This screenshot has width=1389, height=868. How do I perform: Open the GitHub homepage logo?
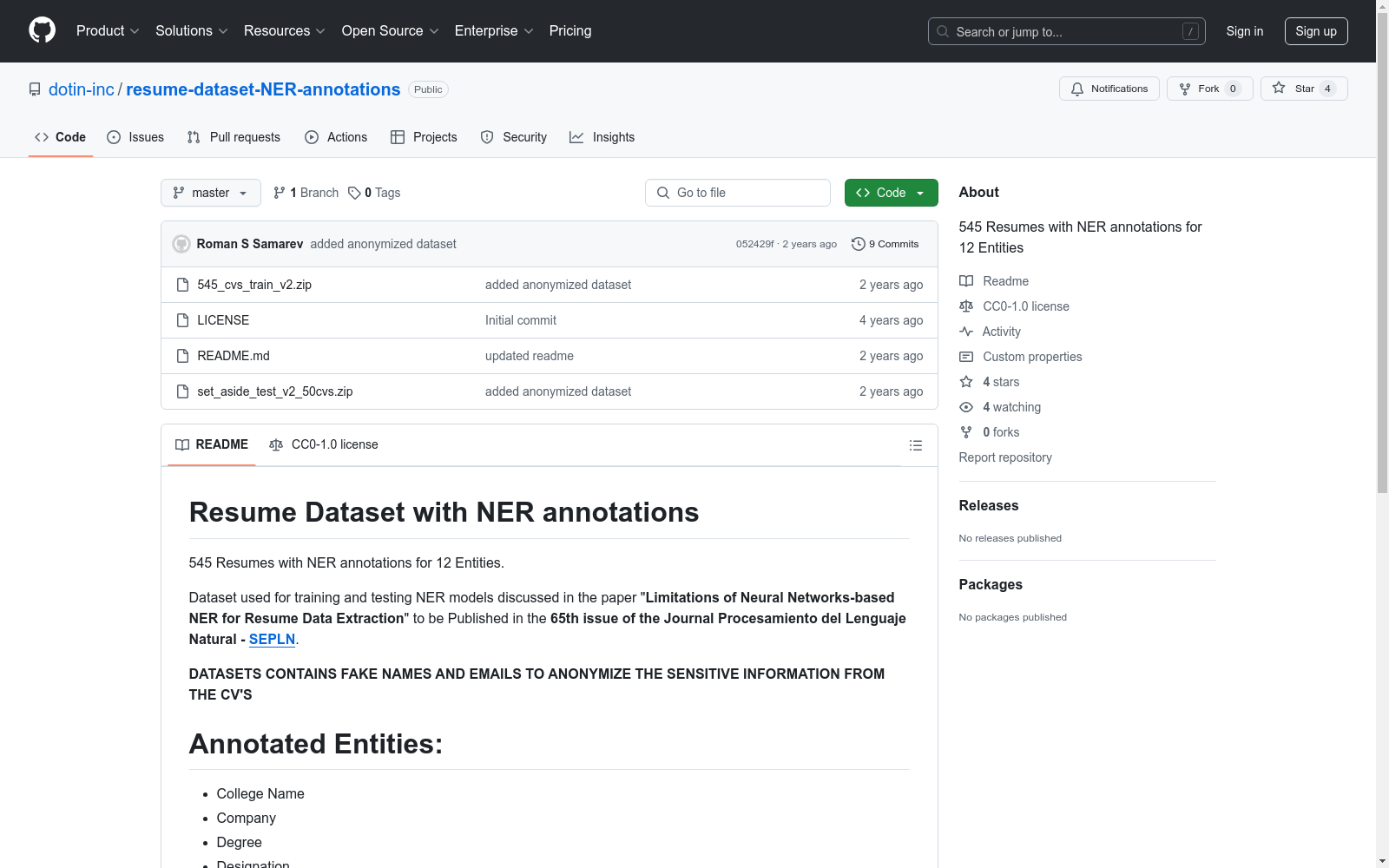(42, 30)
